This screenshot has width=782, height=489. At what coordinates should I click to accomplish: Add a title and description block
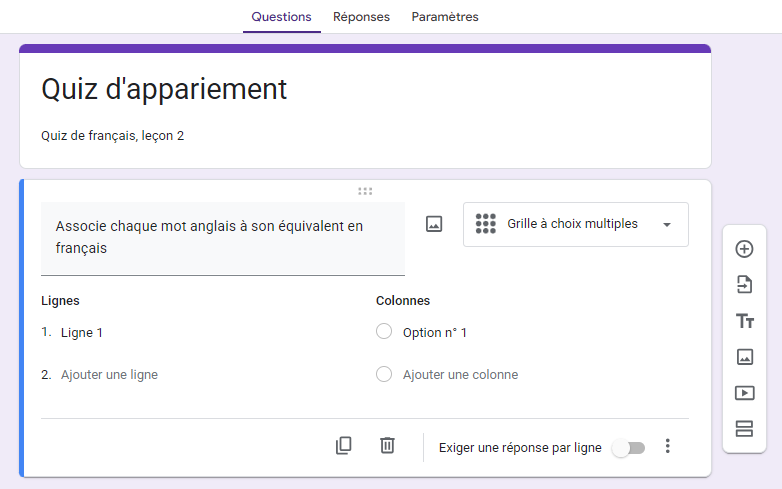point(744,321)
